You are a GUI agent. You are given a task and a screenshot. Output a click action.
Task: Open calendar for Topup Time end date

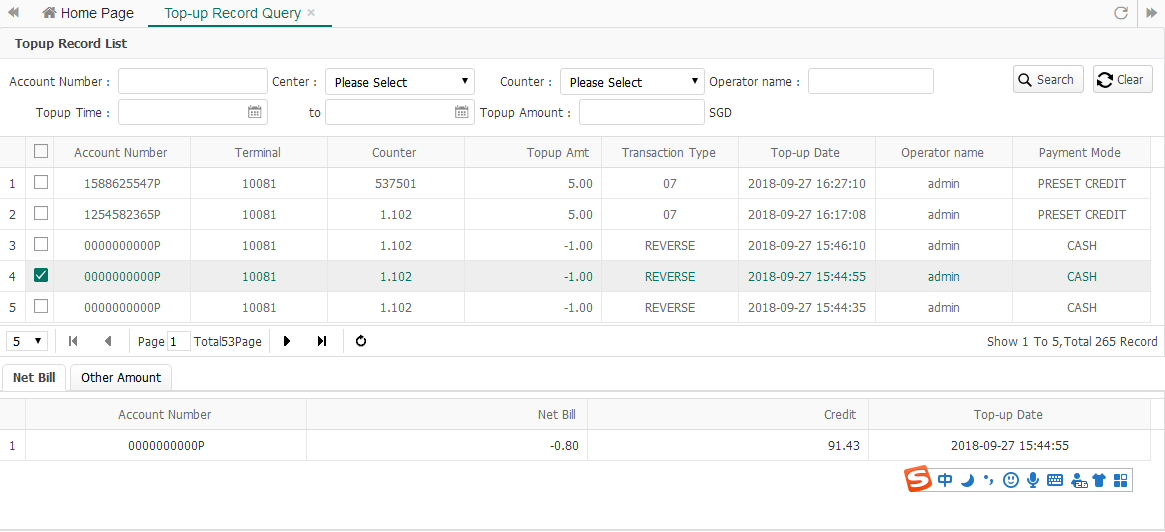(x=461, y=112)
